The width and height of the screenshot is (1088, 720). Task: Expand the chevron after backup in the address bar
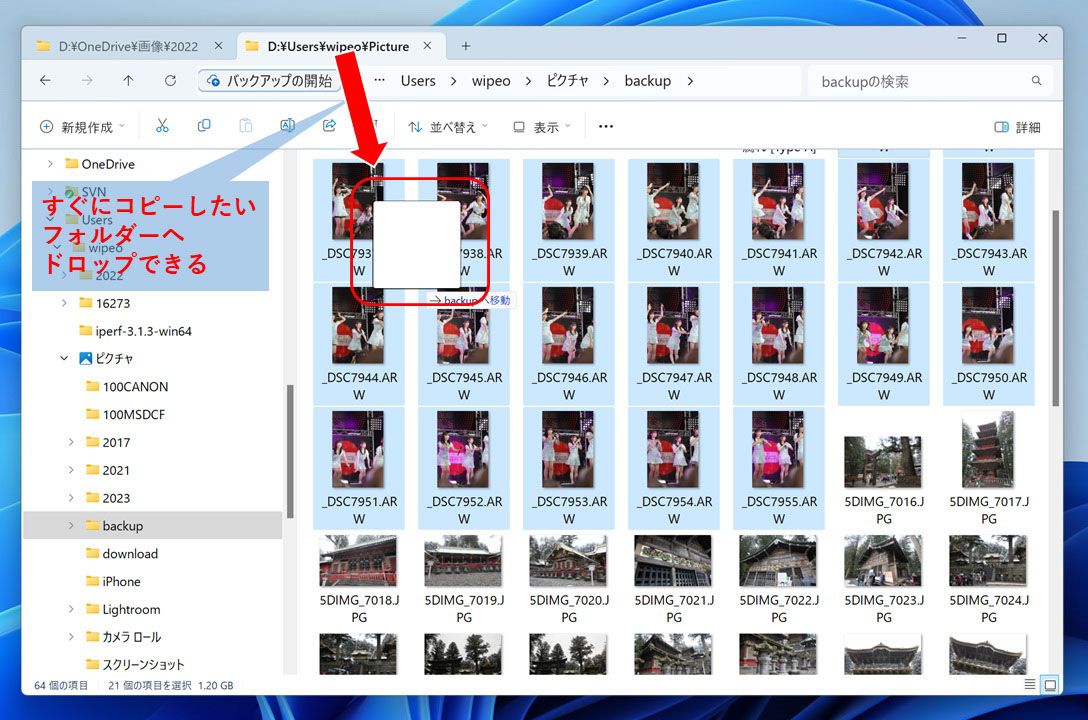(x=690, y=81)
